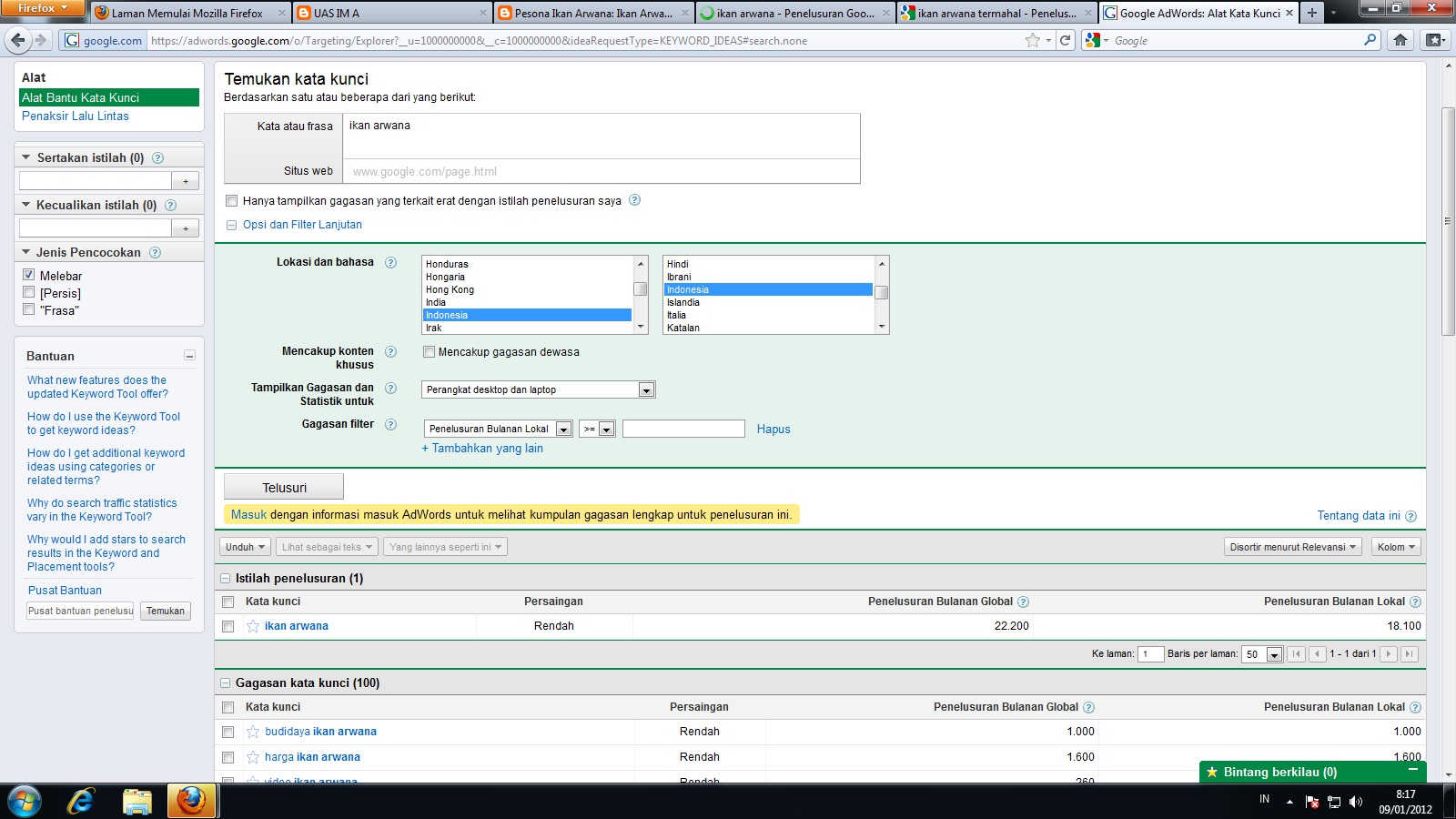Open help icon next to Kecualikan istilah
Viewport: 1456px width, 819px height.
point(170,205)
